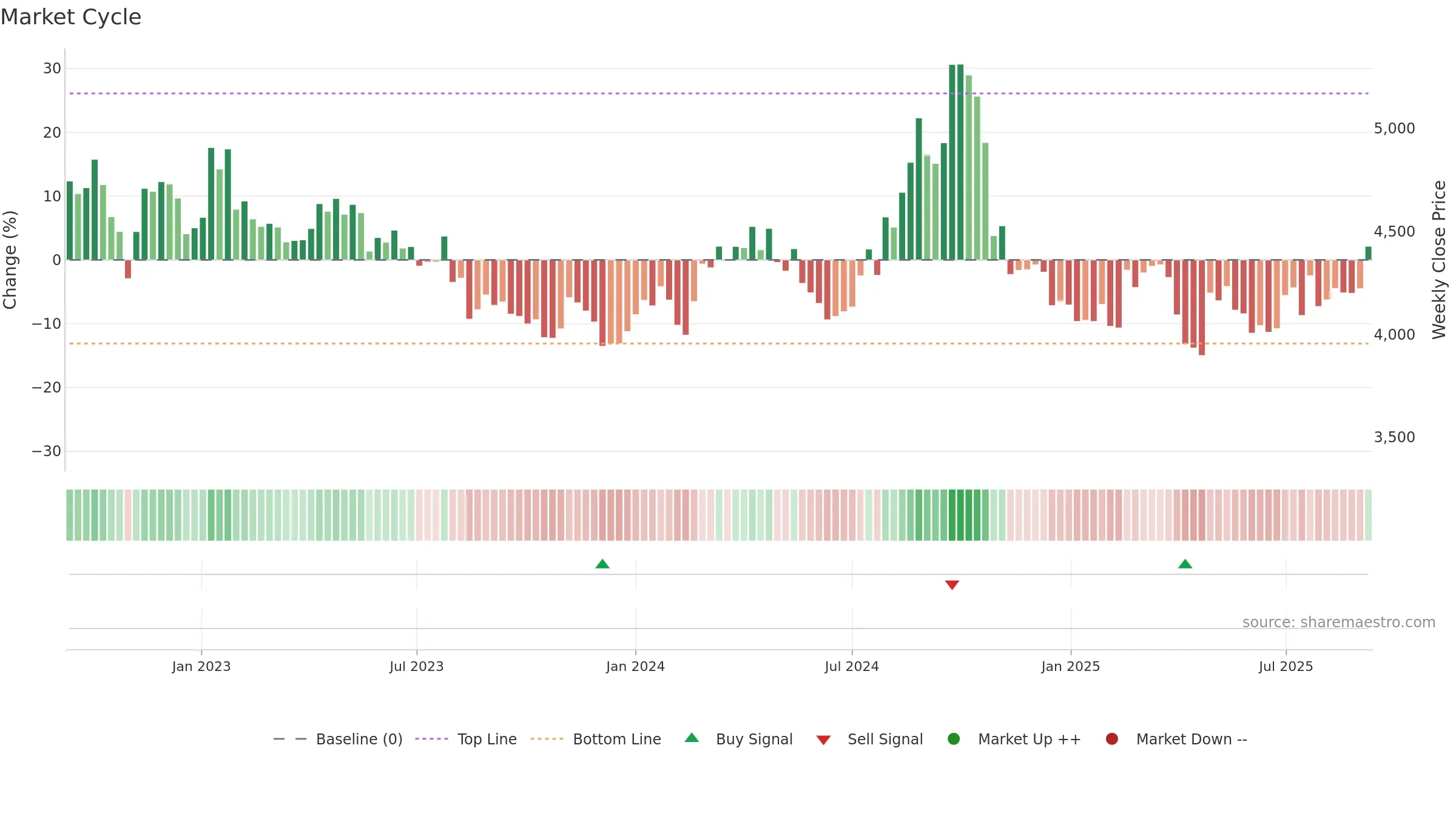Screen dimensions: 1456x819
Task: Click the lowest red bar near −15 percent
Action: (x=1202, y=308)
